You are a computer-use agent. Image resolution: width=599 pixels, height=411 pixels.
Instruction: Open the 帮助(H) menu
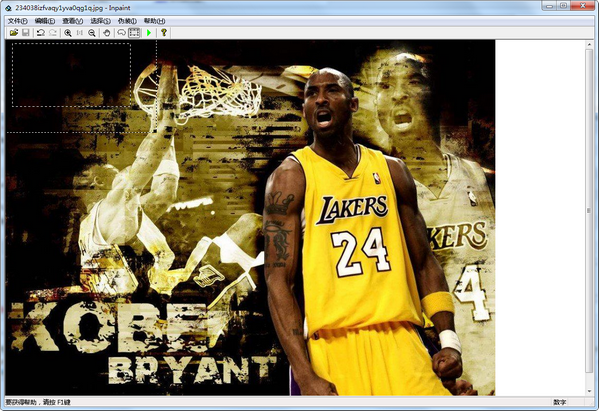pyautogui.click(x=154, y=21)
